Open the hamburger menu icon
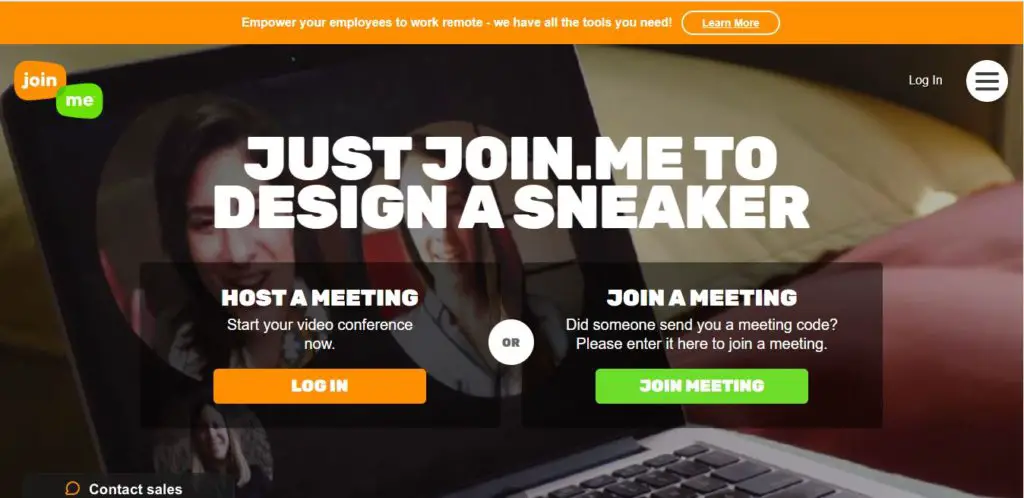 click(x=987, y=81)
